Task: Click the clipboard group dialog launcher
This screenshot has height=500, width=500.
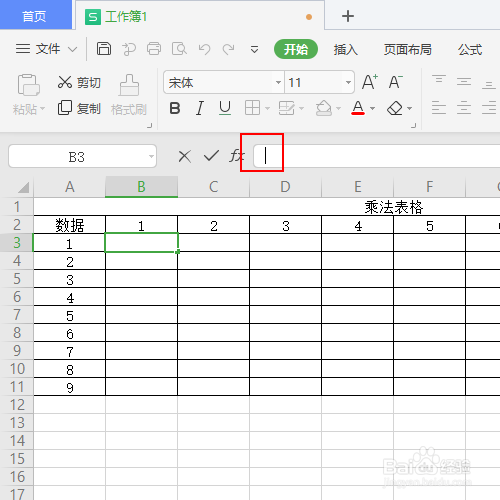Action: tap(150, 126)
